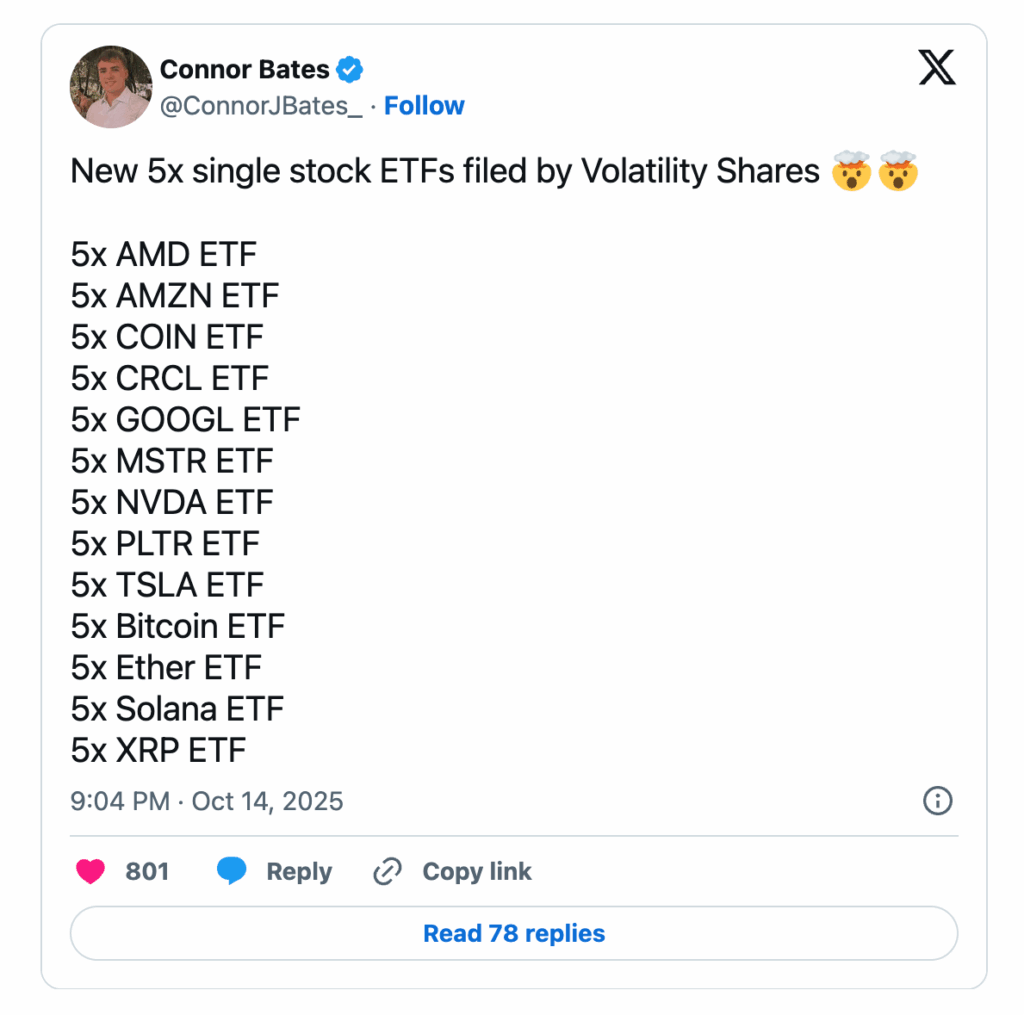
Task: Open tweet info via the circled info icon
Action: click(x=937, y=801)
